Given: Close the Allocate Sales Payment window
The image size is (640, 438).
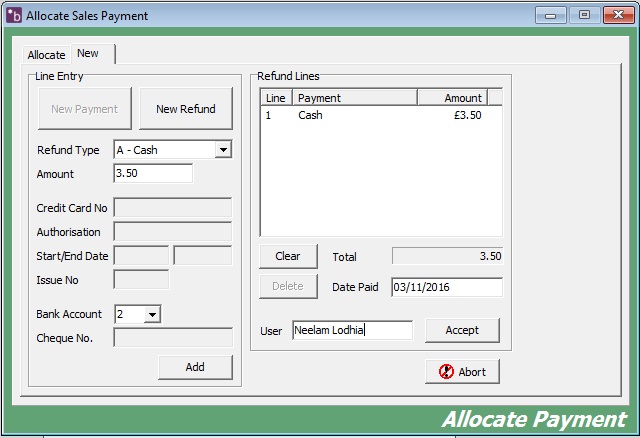Looking at the screenshot, I should pyautogui.click(x=618, y=15).
